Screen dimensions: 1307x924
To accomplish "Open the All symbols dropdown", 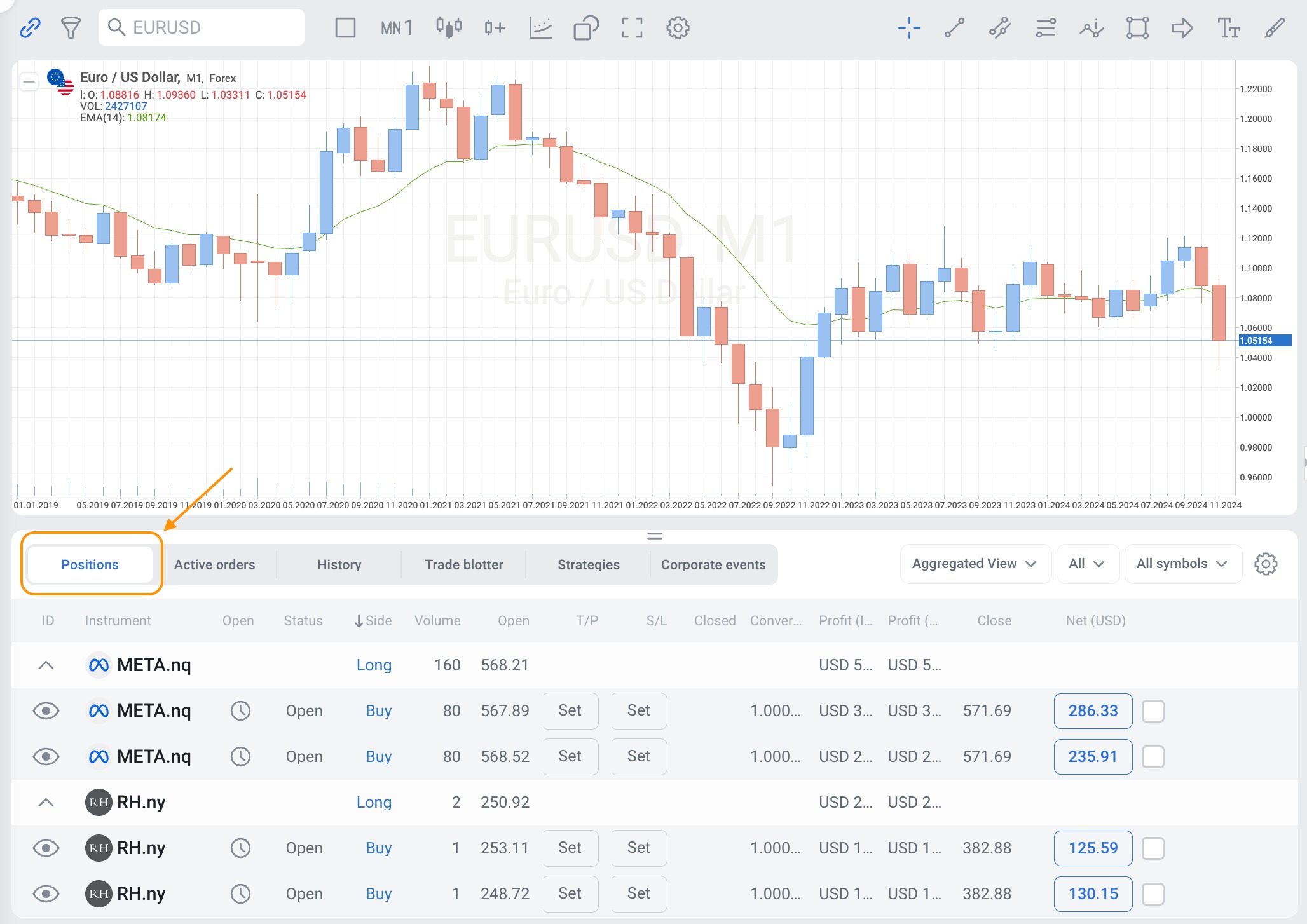I will click(x=1182, y=564).
